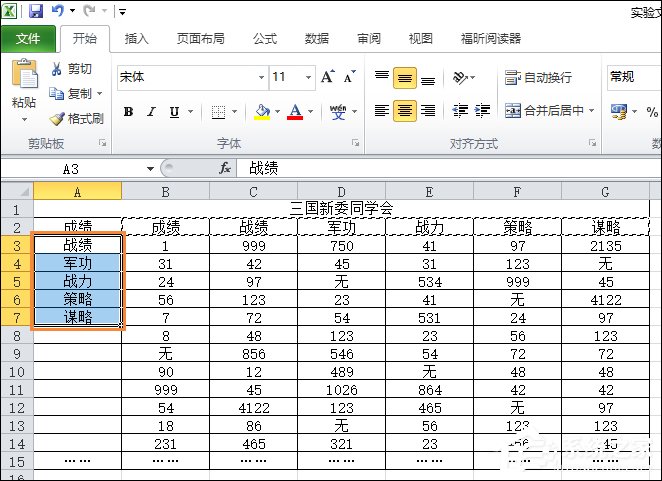Click the insert function fx icon
This screenshot has width=662, height=481.
pos(225,168)
